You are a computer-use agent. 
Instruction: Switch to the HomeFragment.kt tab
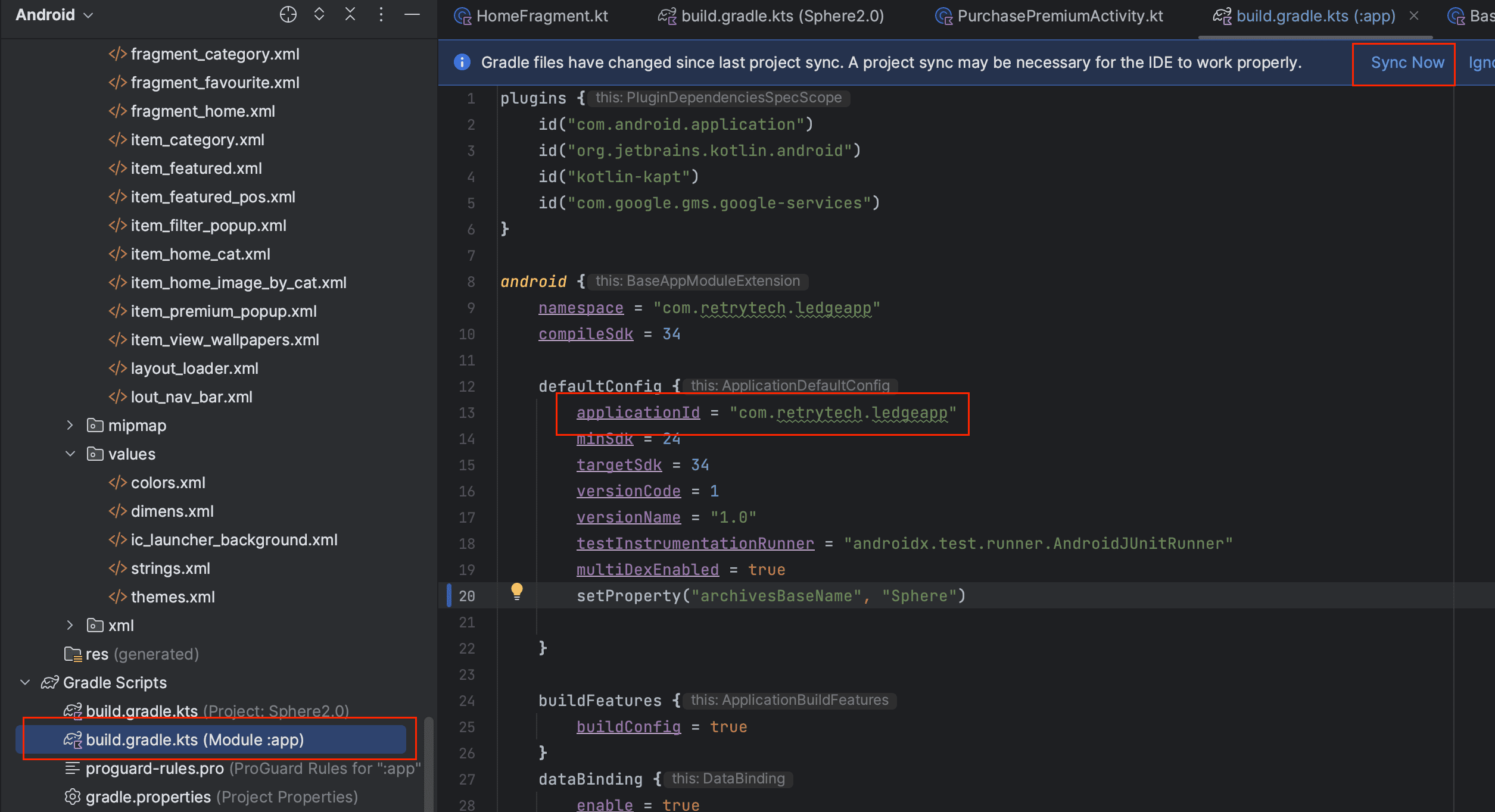click(x=541, y=16)
